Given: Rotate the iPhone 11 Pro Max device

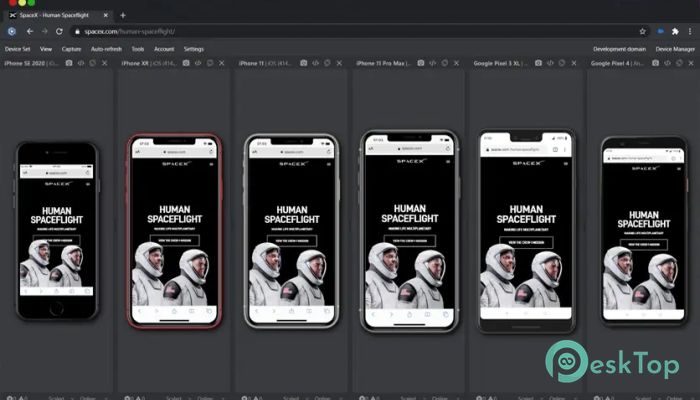Looking at the screenshot, I should (x=445, y=63).
